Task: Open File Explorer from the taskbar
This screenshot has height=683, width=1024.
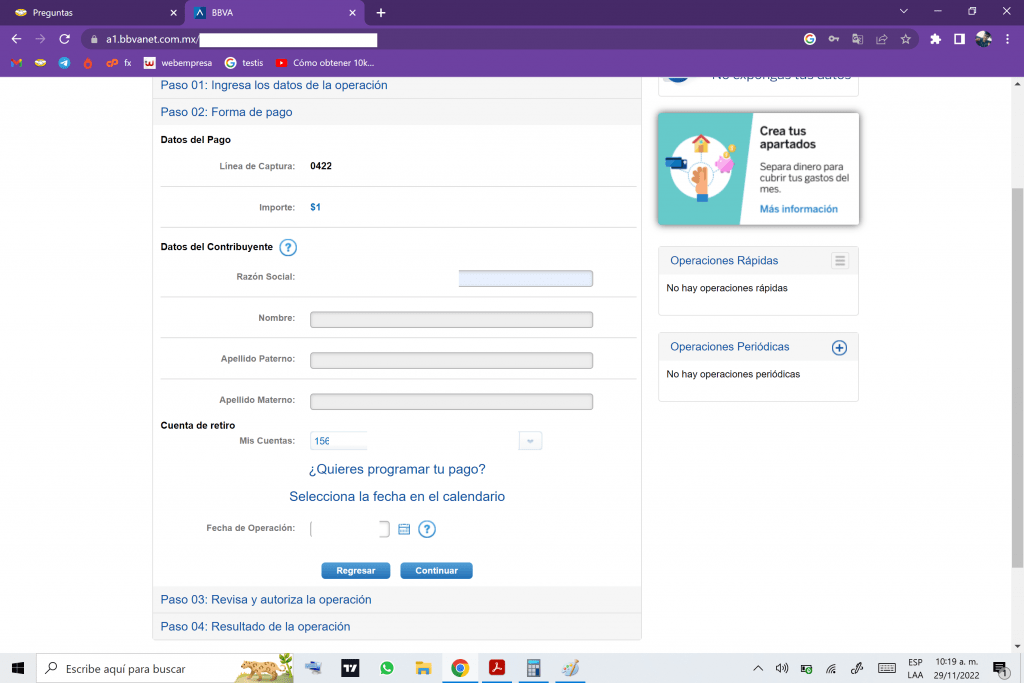Action: (x=423, y=668)
